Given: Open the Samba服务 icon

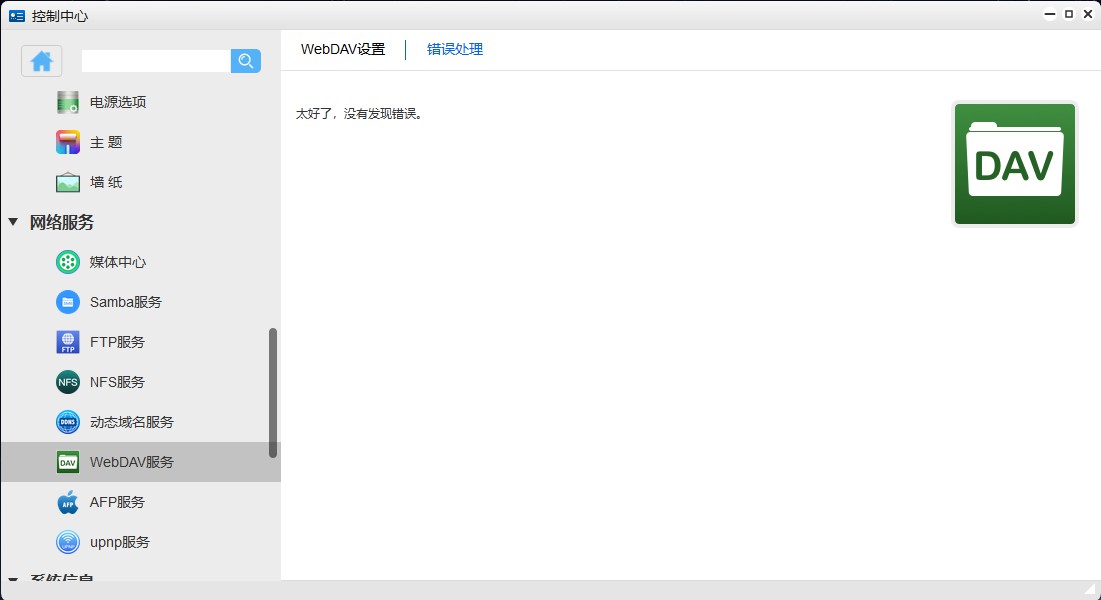Looking at the screenshot, I should click(x=68, y=302).
